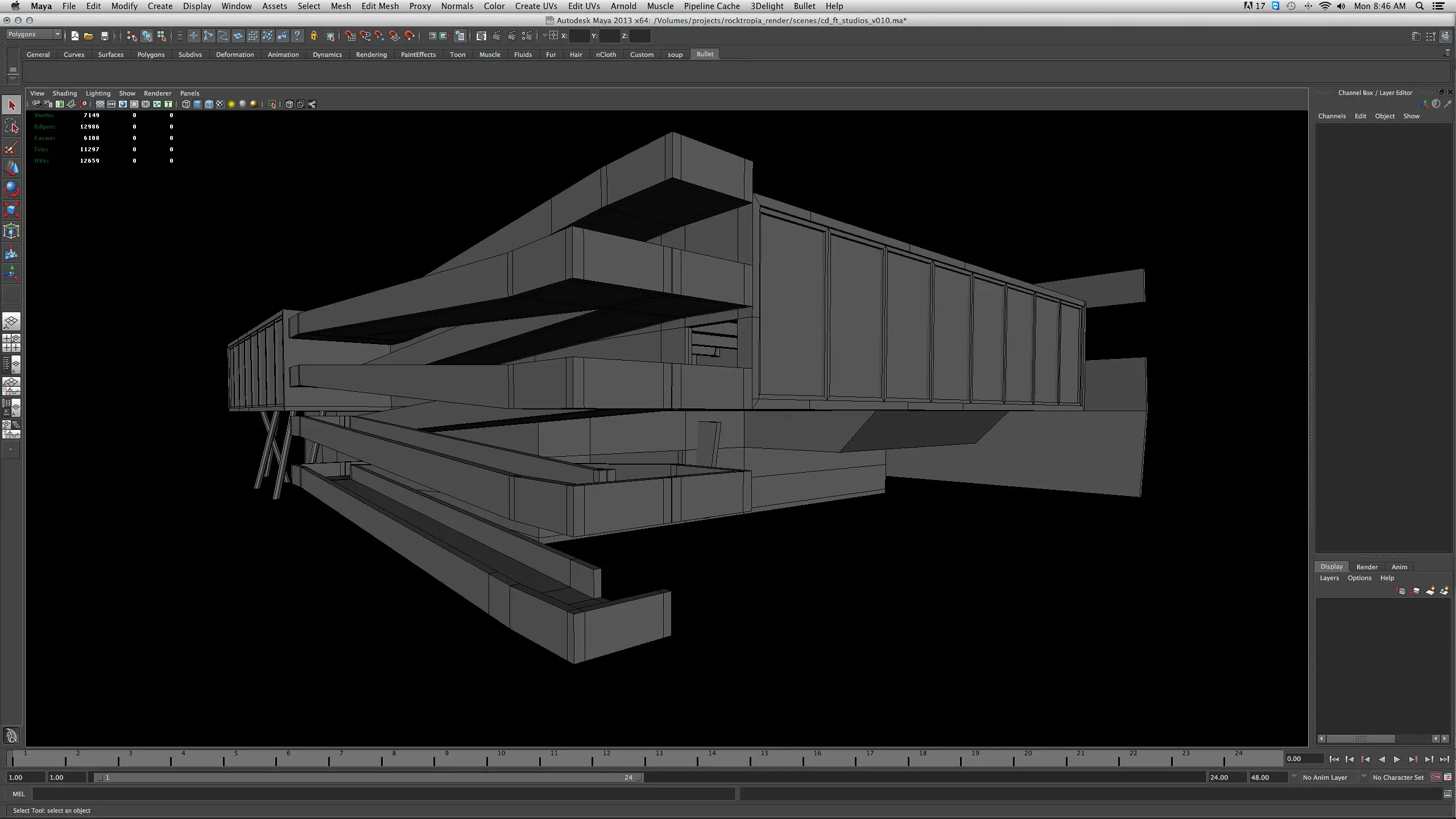Viewport: 1456px width, 819px height.
Task: Toggle Snap to curves magnet
Action: pos(365,36)
